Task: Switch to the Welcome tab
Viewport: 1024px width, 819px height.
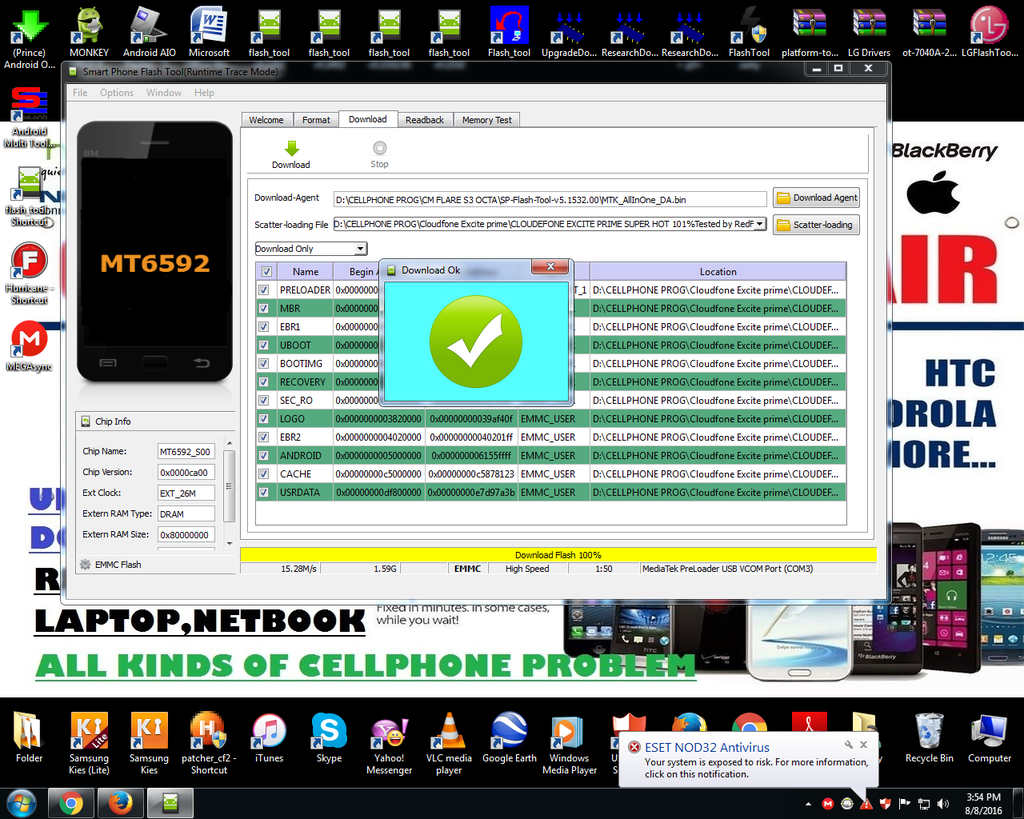Action: 266,120
